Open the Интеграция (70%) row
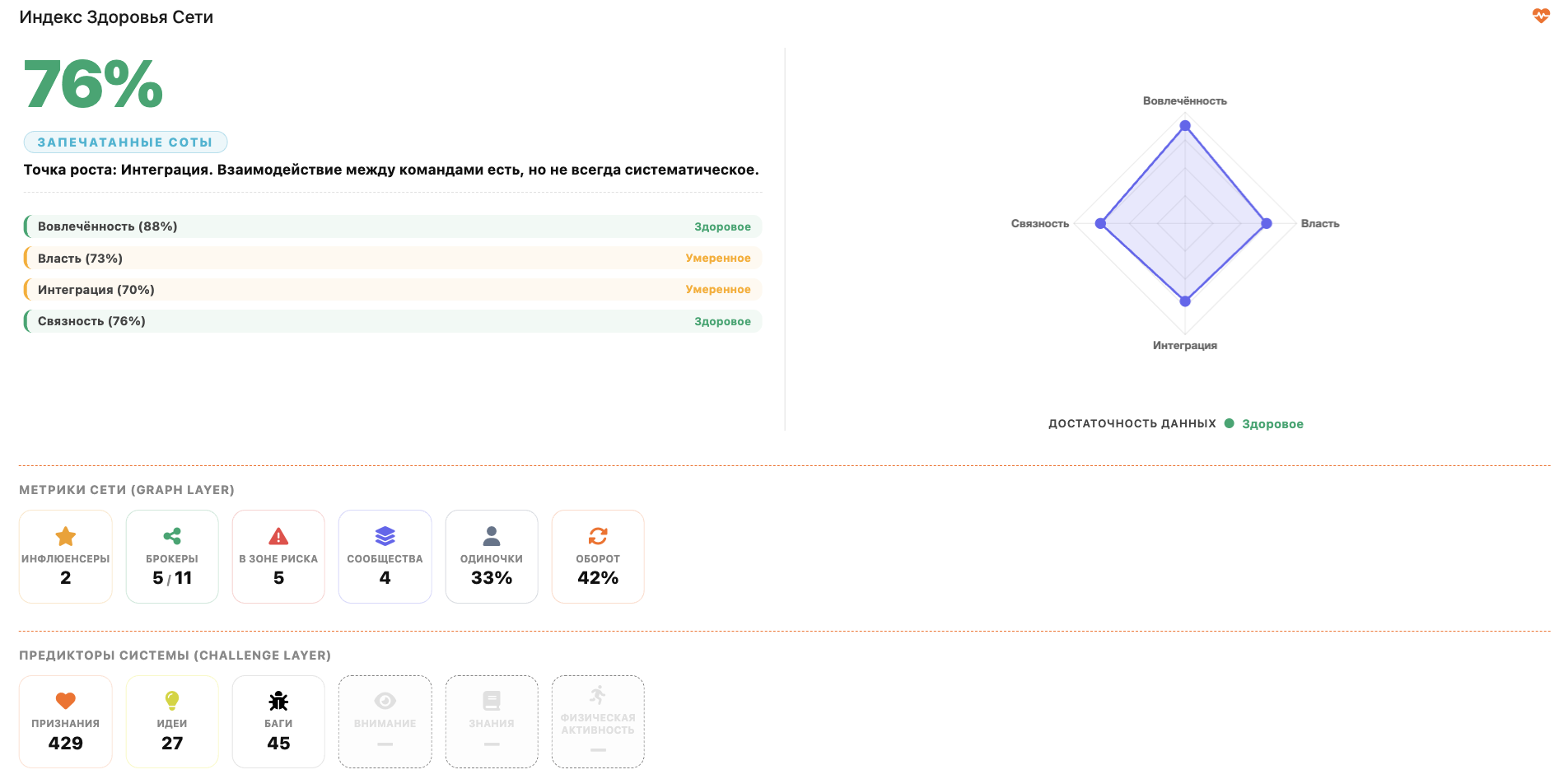 393,289
